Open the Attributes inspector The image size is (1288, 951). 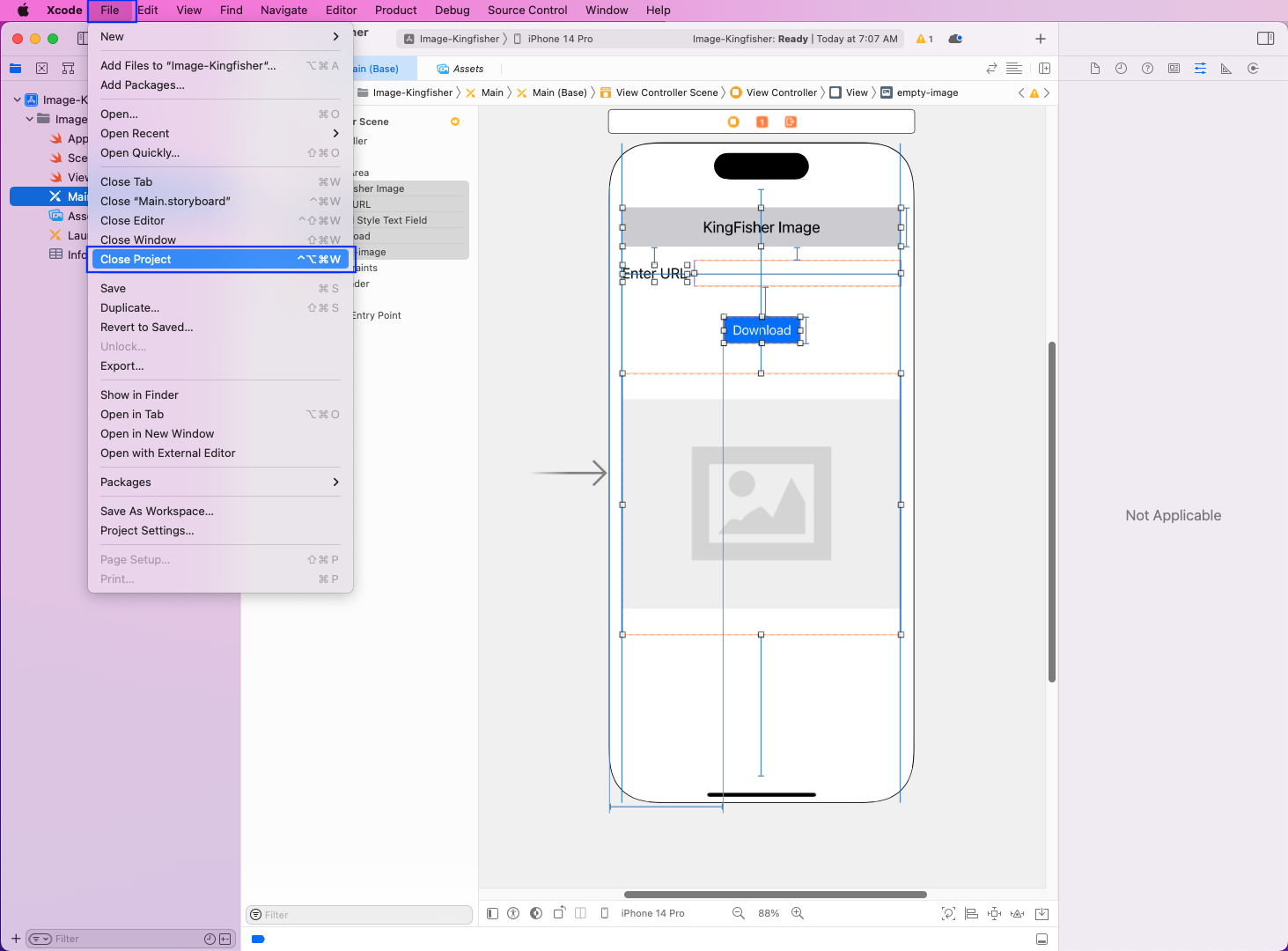click(x=1200, y=69)
